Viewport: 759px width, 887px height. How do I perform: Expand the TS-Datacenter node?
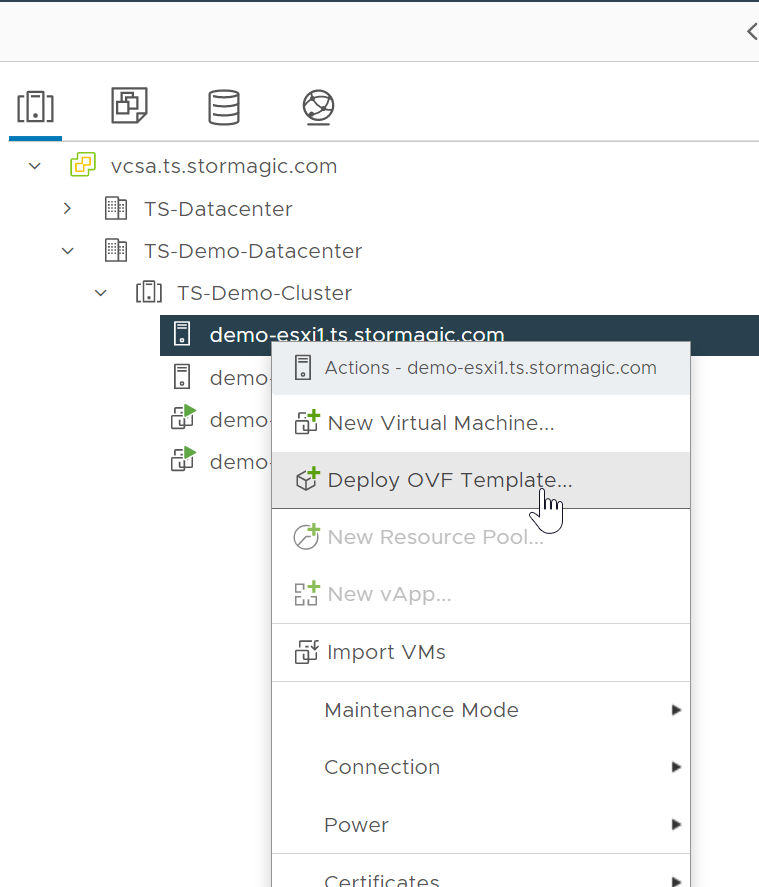click(x=67, y=209)
